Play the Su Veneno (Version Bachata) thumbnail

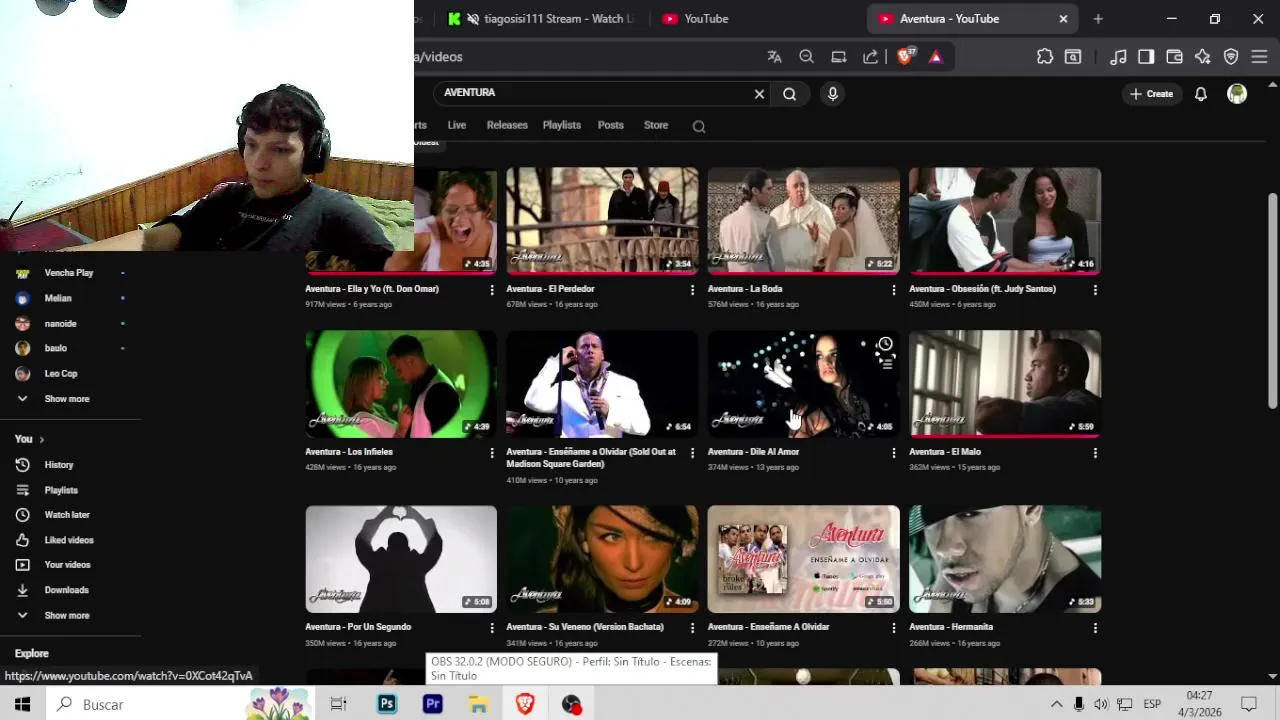tap(602, 559)
